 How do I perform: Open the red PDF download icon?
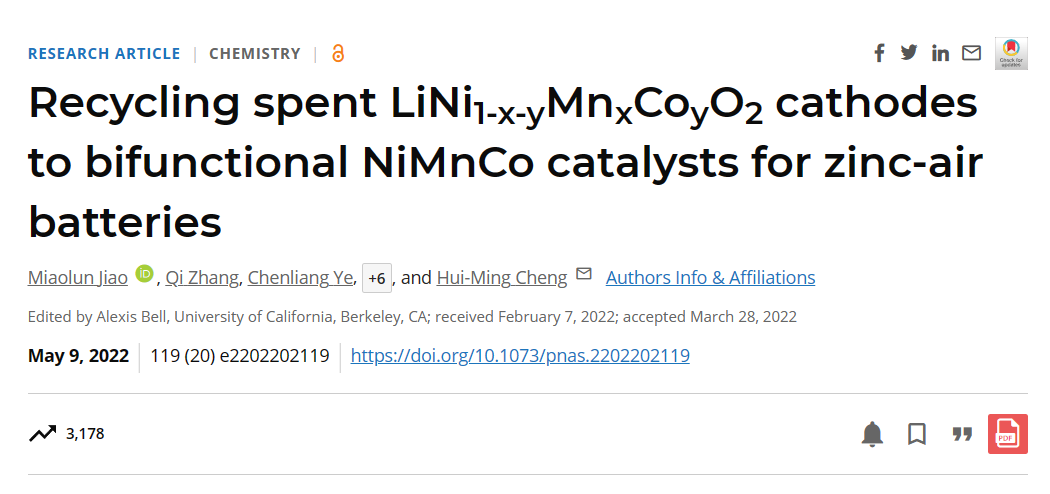coord(1008,434)
